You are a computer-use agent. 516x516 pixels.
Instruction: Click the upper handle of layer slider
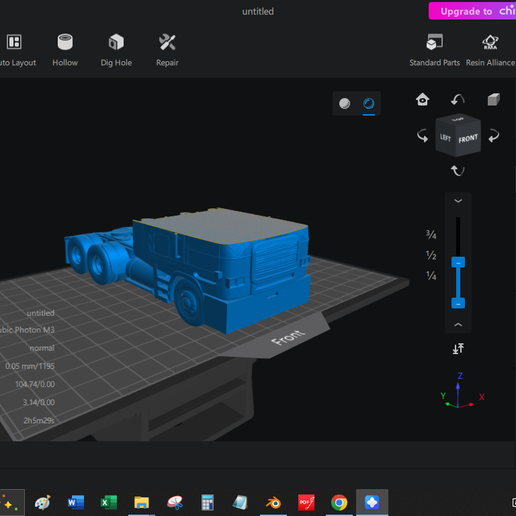point(458,262)
